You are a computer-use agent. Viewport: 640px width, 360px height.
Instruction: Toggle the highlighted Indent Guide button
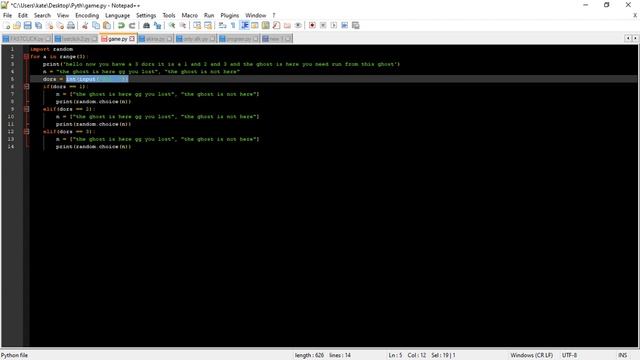[x=244, y=25]
